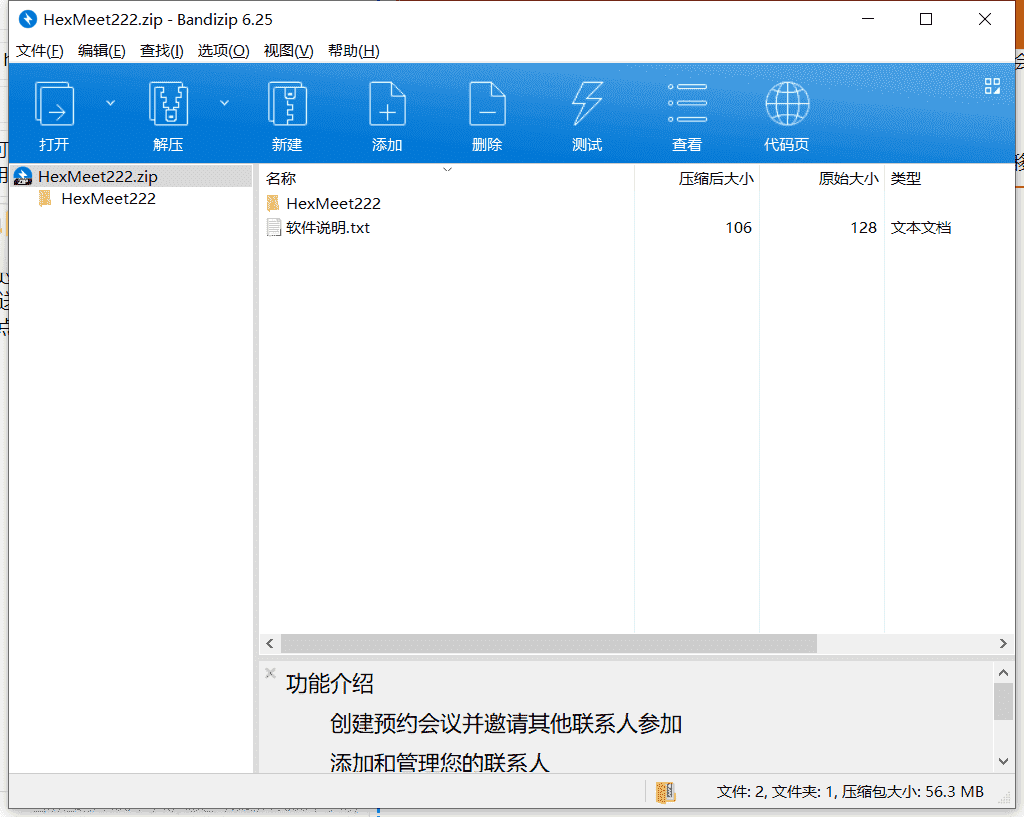This screenshot has width=1024, height=817.
Task: Click the New archive (新建) icon
Action: click(287, 104)
